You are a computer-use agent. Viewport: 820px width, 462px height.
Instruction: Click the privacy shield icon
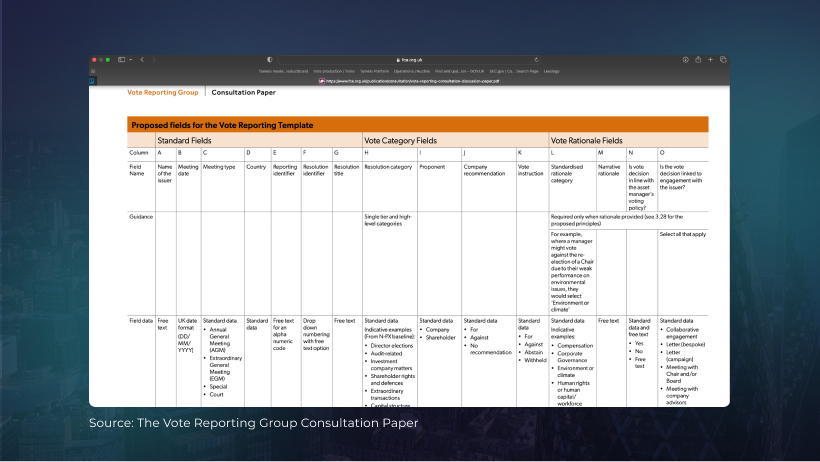pyautogui.click(x=269, y=60)
